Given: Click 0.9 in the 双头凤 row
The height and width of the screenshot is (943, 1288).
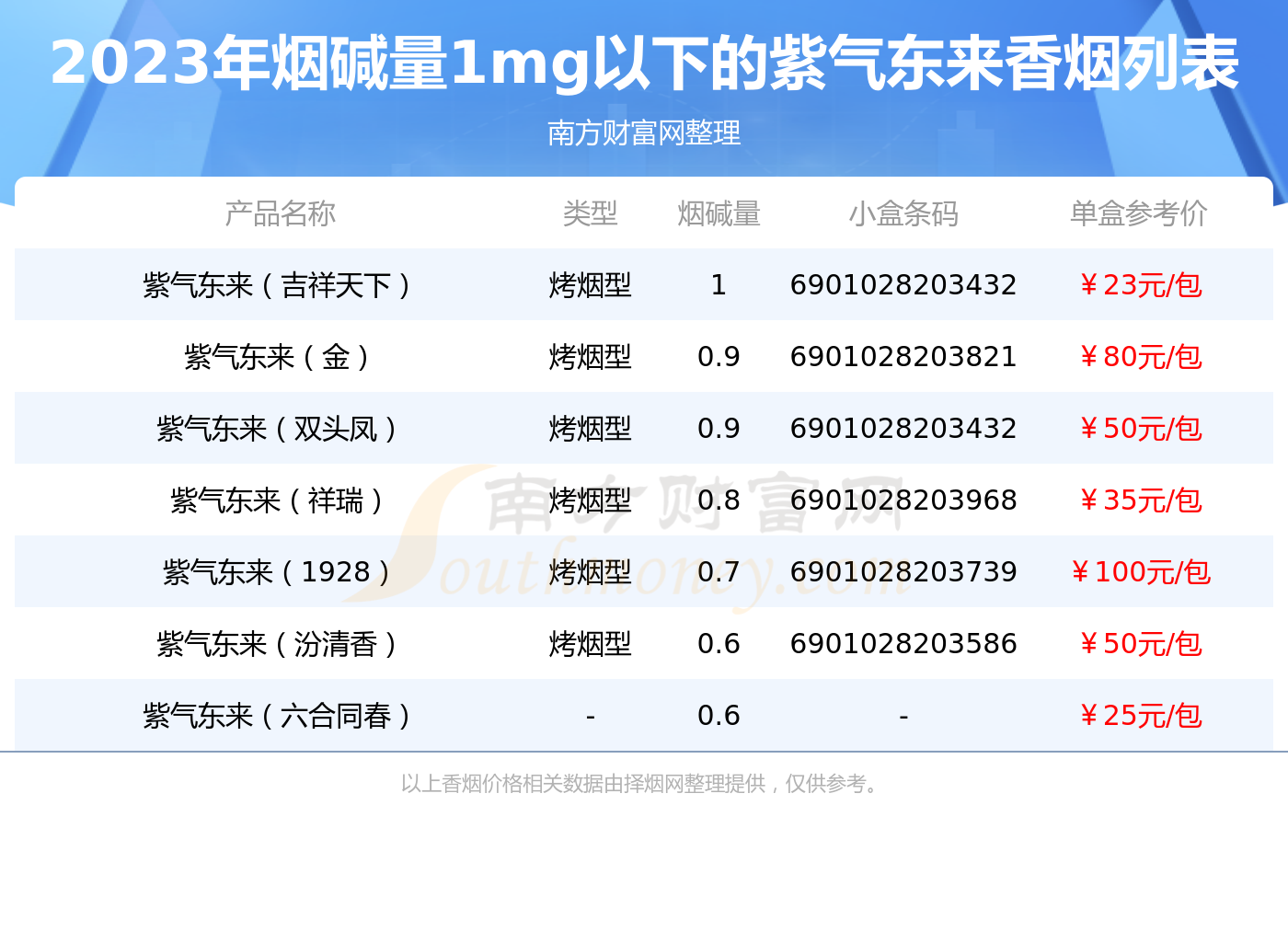Looking at the screenshot, I should pyautogui.click(x=719, y=429).
